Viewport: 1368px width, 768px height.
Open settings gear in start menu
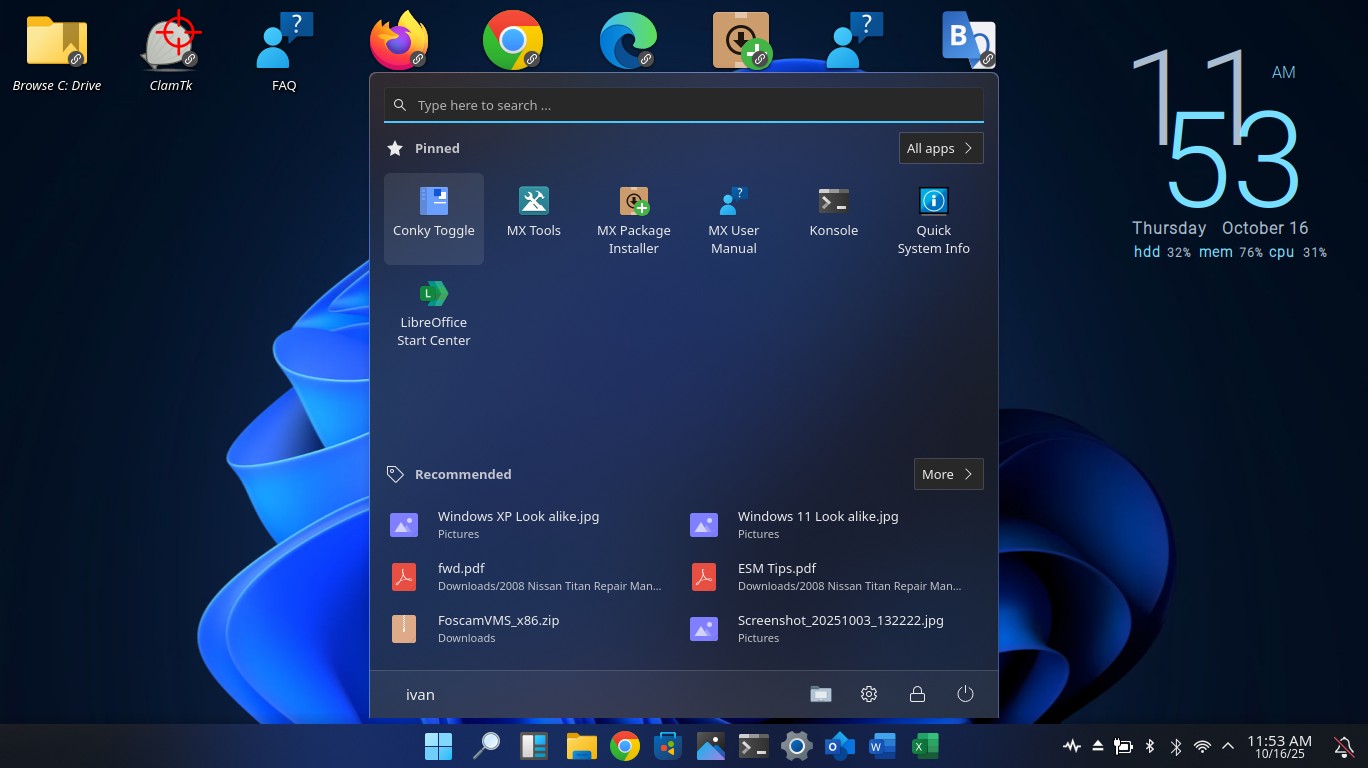pyautogui.click(x=868, y=694)
